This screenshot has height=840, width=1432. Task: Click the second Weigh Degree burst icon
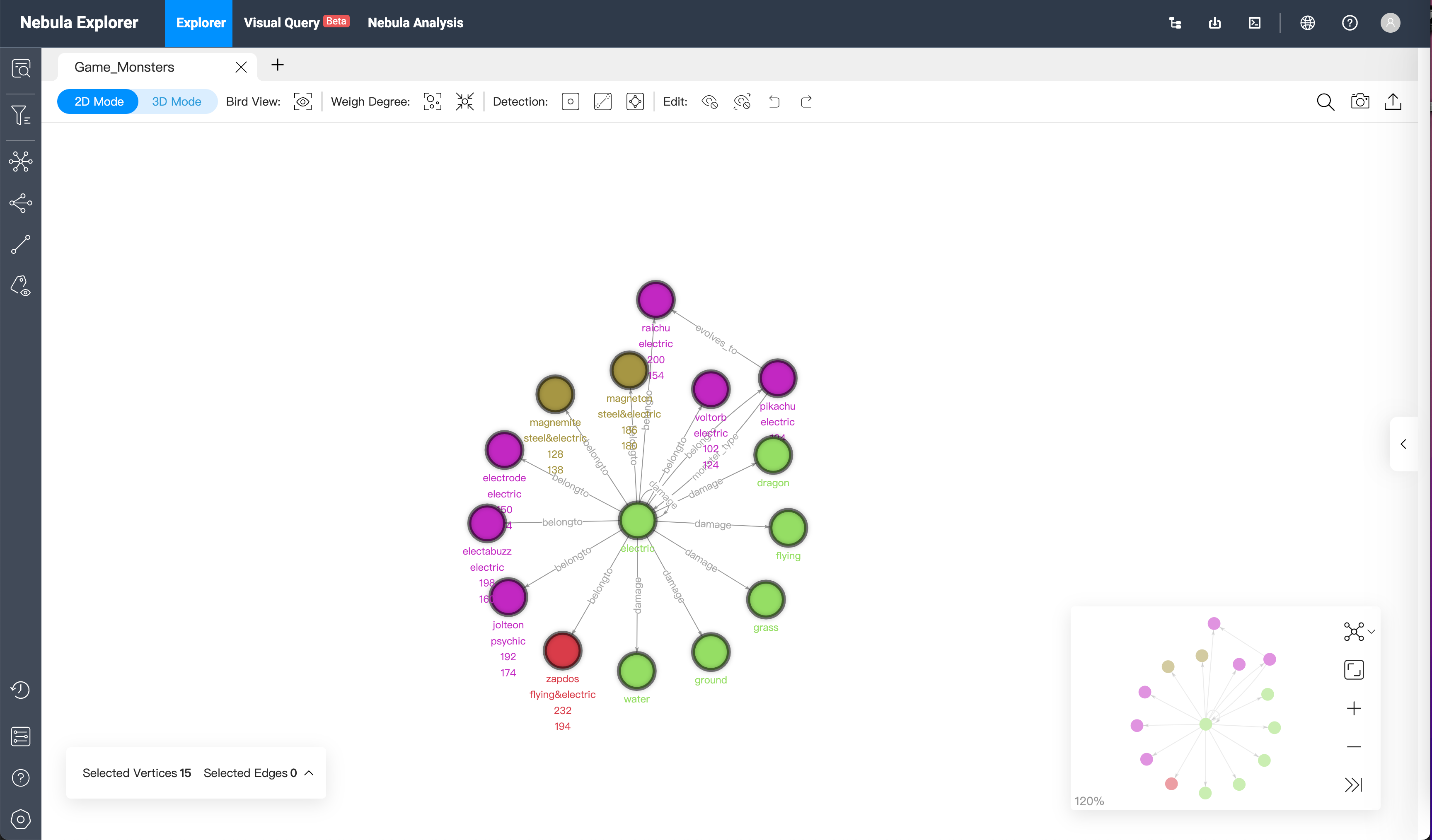point(465,101)
